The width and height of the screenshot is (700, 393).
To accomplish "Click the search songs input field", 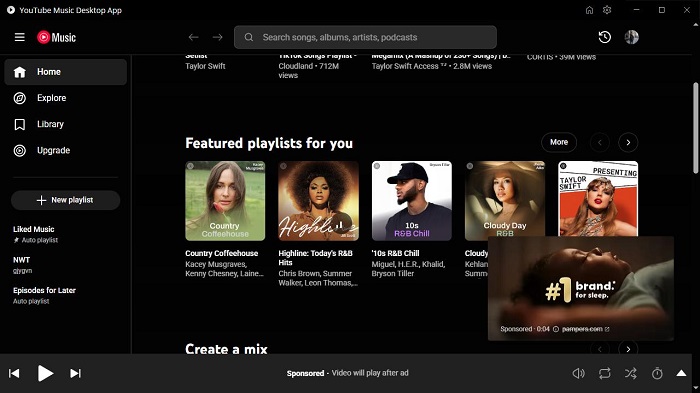I will point(365,37).
